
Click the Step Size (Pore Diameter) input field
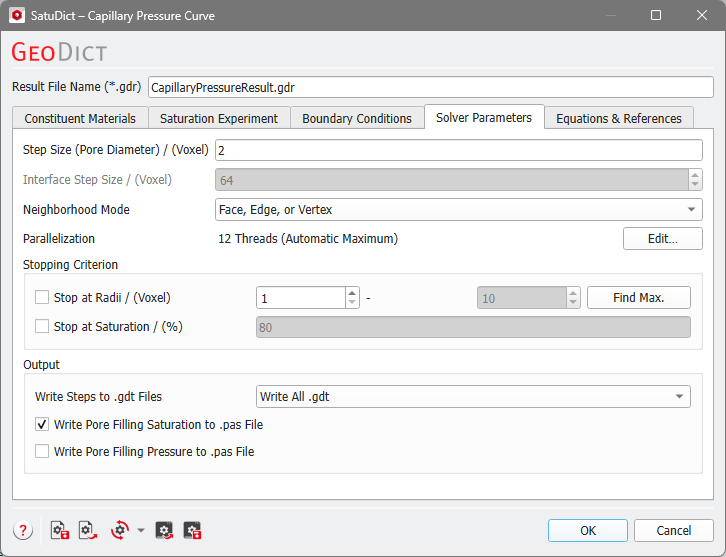coord(458,150)
